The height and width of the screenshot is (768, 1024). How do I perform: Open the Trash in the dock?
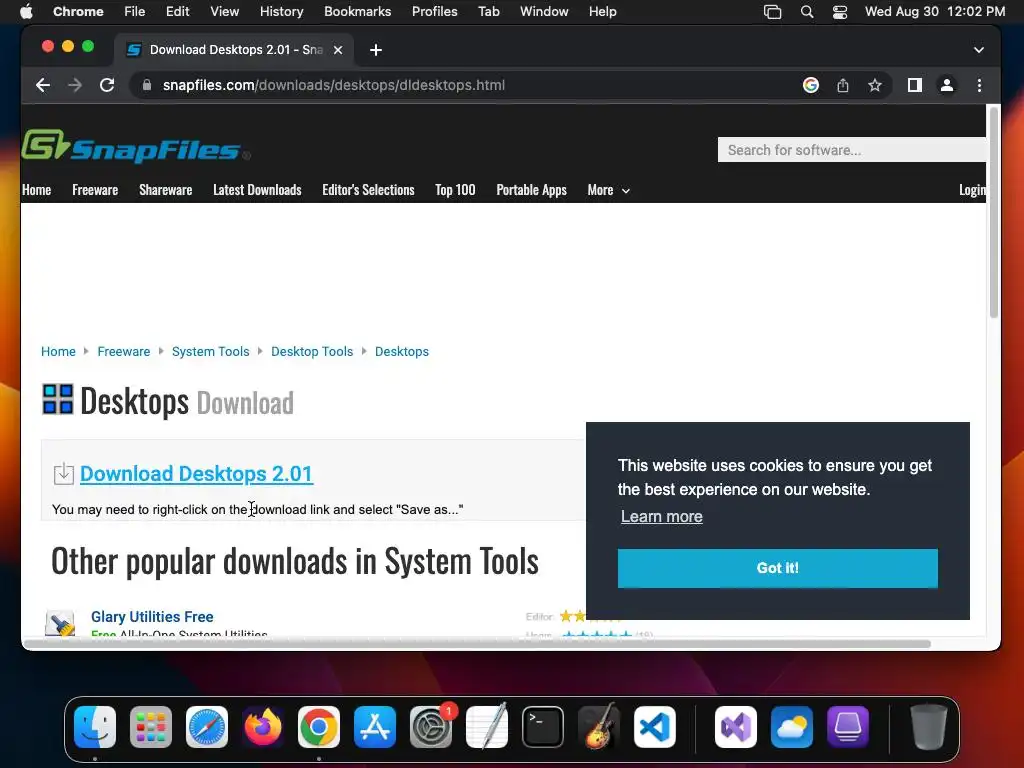pos(929,727)
